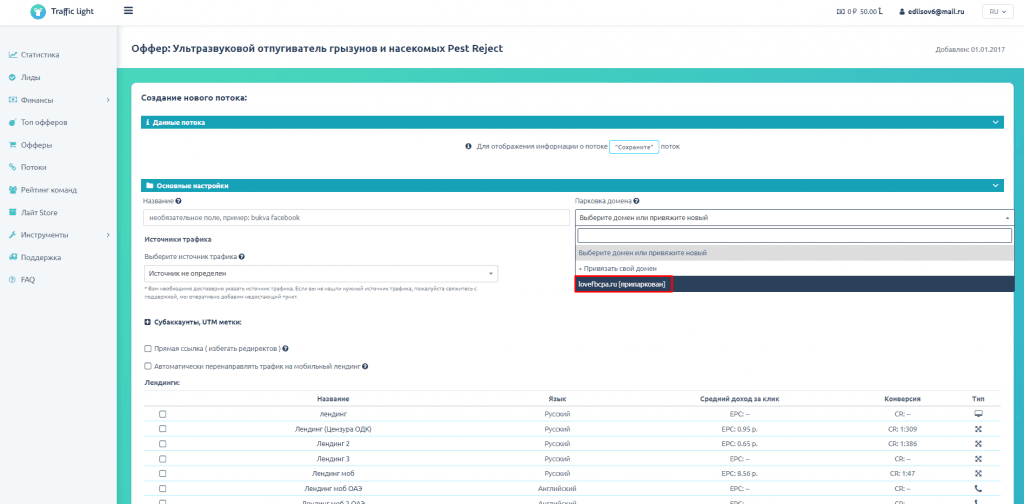Click the Поддержка icon in sidebar
The image size is (1024, 504).
(x=12, y=257)
